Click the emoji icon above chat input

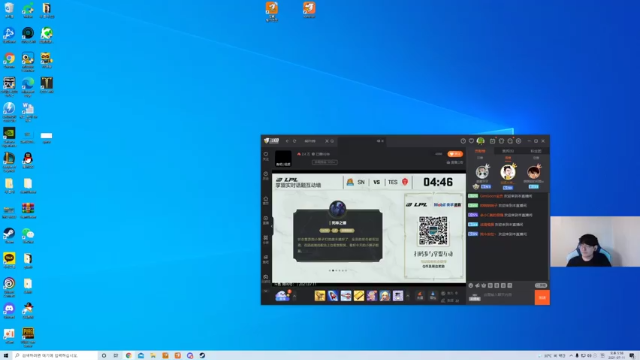(471, 285)
